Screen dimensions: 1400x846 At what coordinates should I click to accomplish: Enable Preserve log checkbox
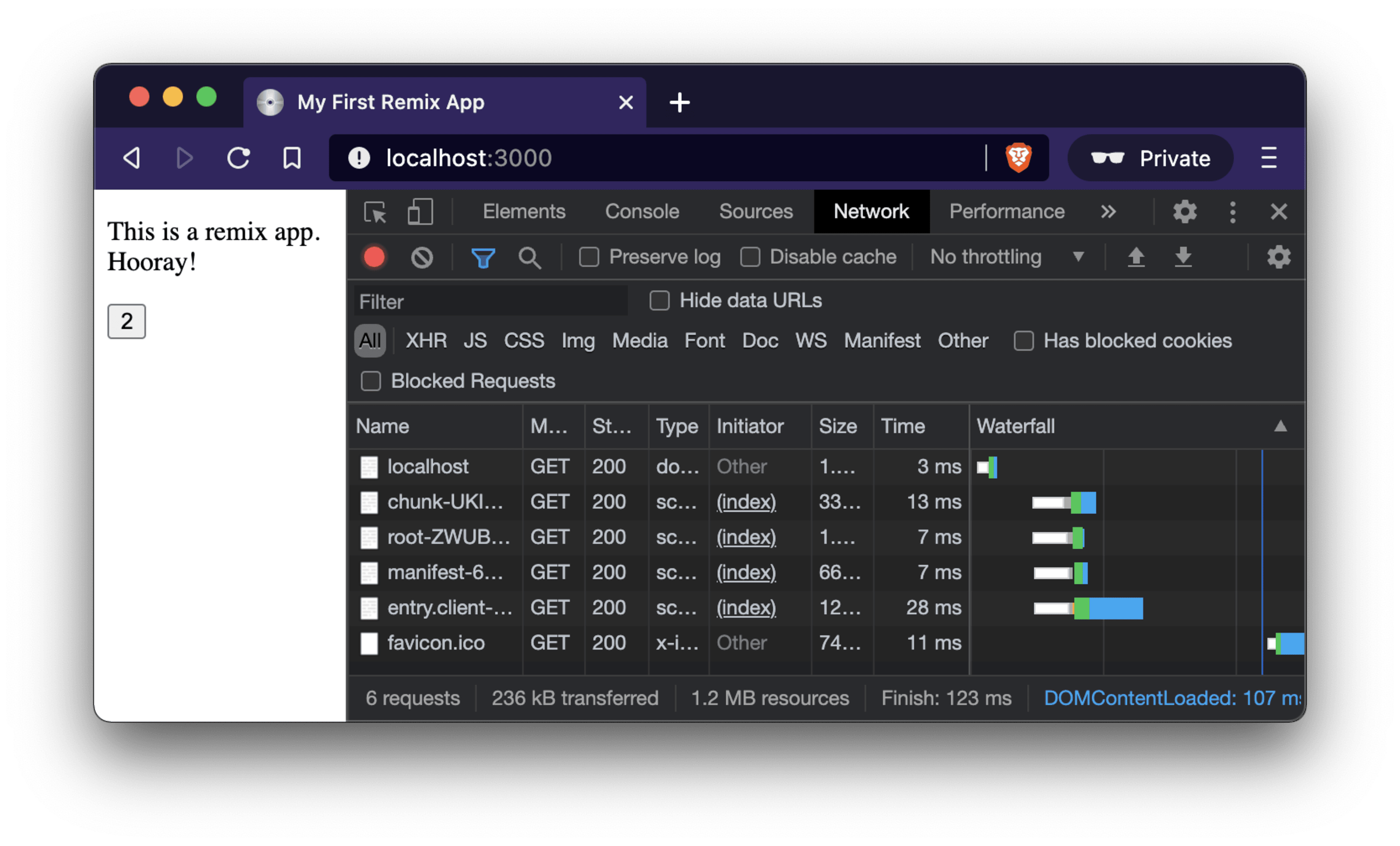(588, 257)
